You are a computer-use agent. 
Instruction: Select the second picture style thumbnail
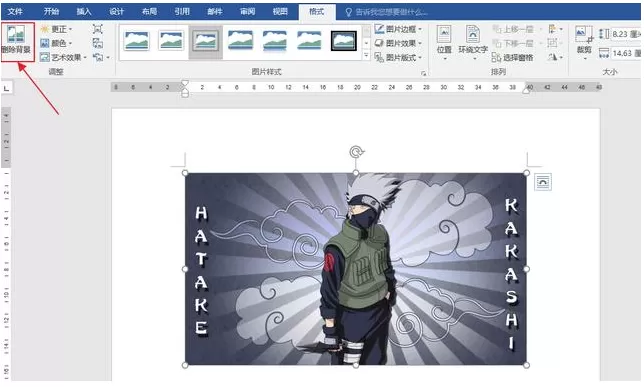point(171,41)
